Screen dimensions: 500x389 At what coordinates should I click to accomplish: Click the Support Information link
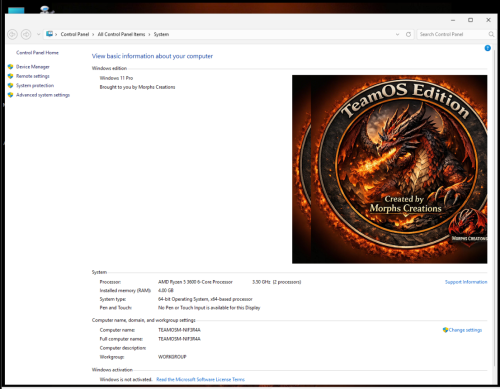pyautogui.click(x=466, y=282)
